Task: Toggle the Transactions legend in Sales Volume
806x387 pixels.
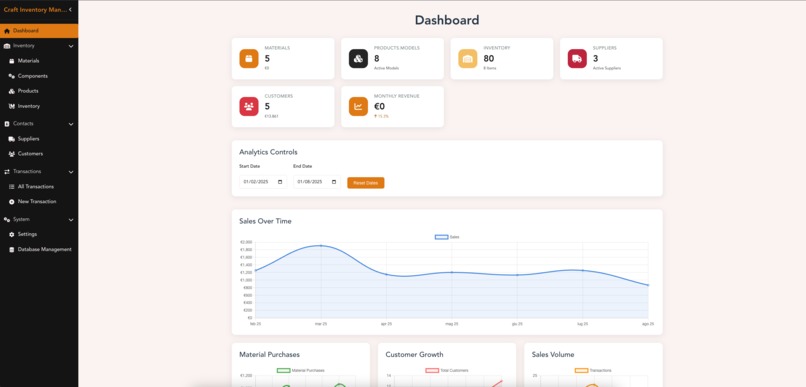Action: tap(593, 370)
